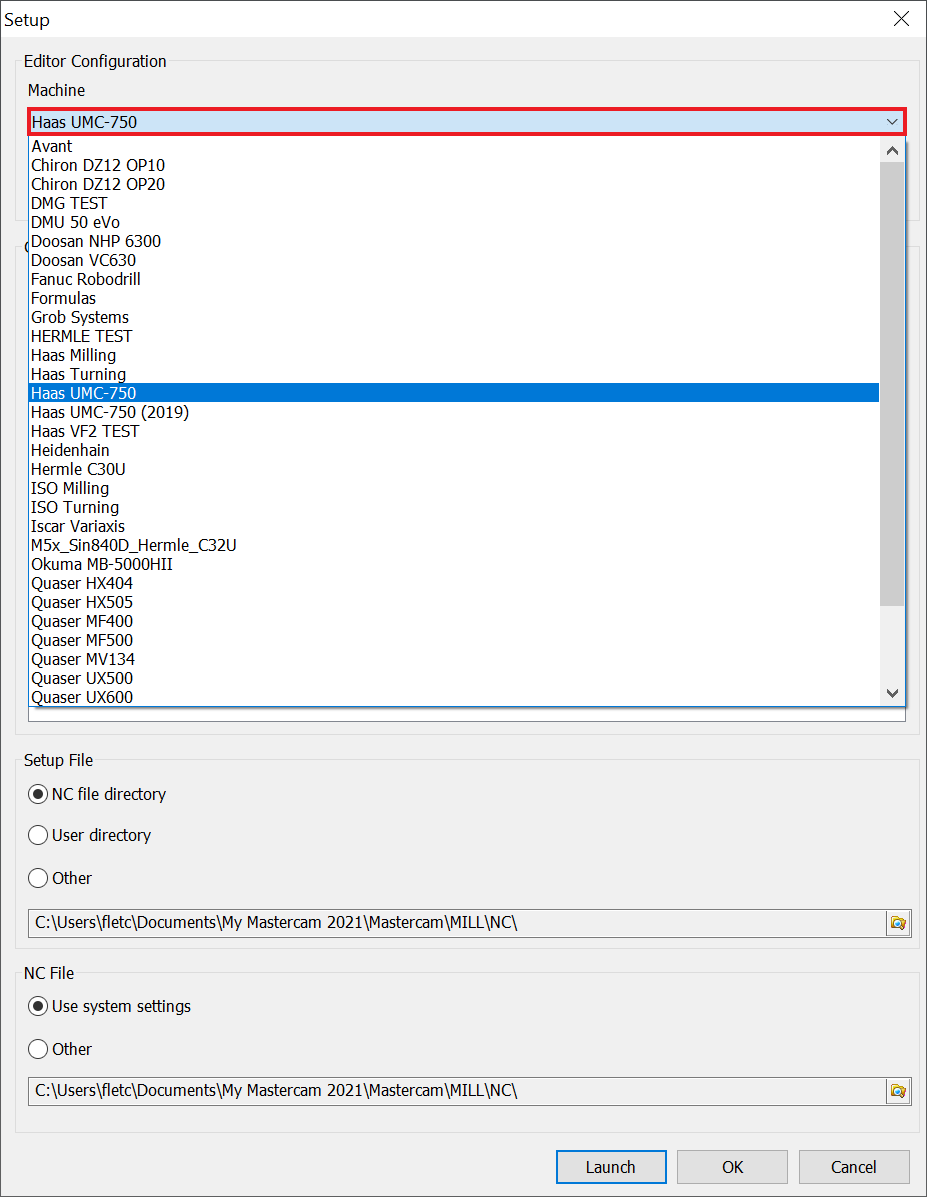Click the machine list scrollbar thumb
The width and height of the screenshot is (927, 1197).
[x=892, y=384]
